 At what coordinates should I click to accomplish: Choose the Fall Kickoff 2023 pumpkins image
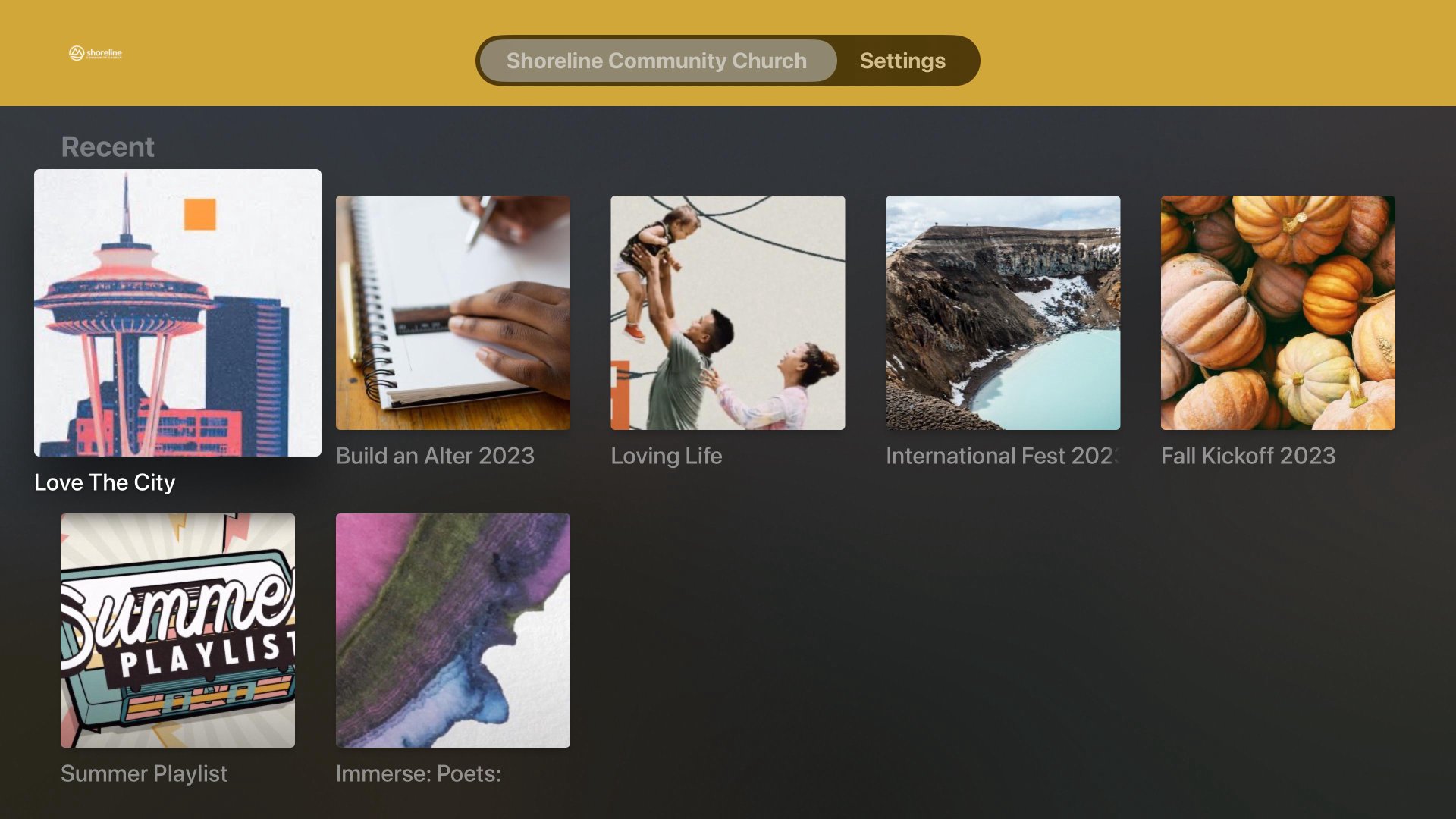[x=1278, y=312]
